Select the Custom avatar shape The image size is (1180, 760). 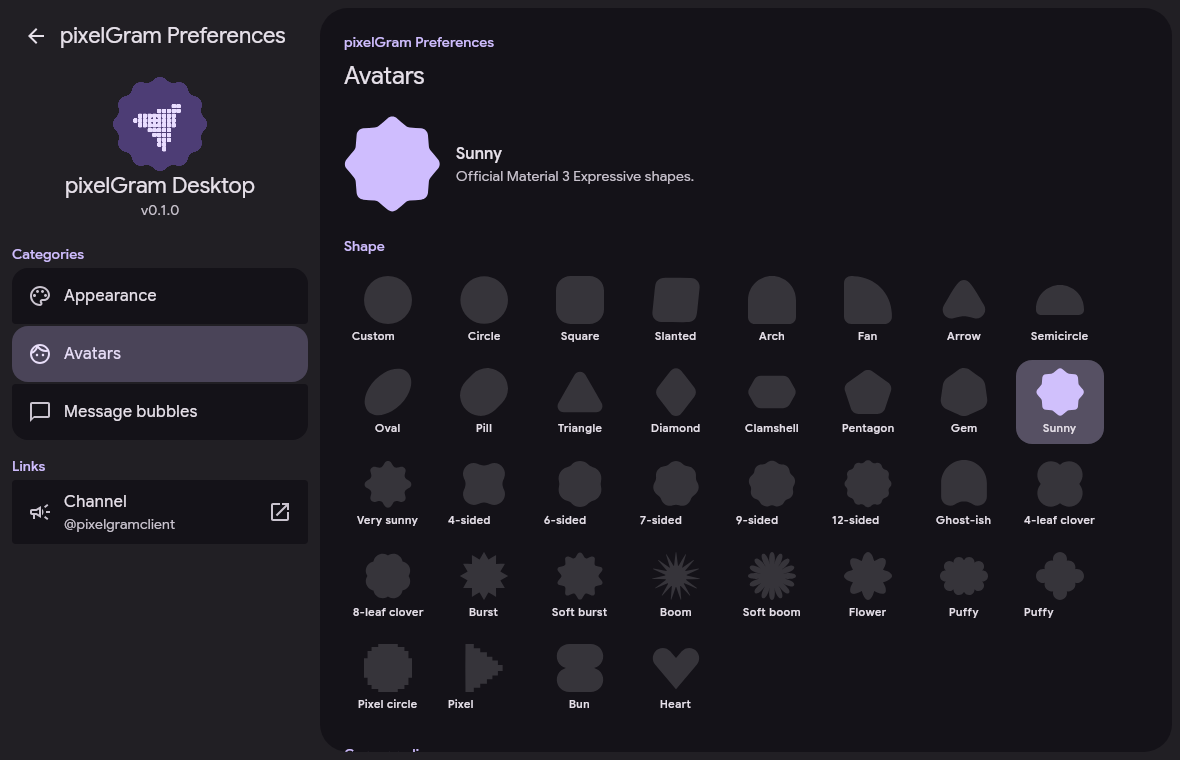pos(388,310)
